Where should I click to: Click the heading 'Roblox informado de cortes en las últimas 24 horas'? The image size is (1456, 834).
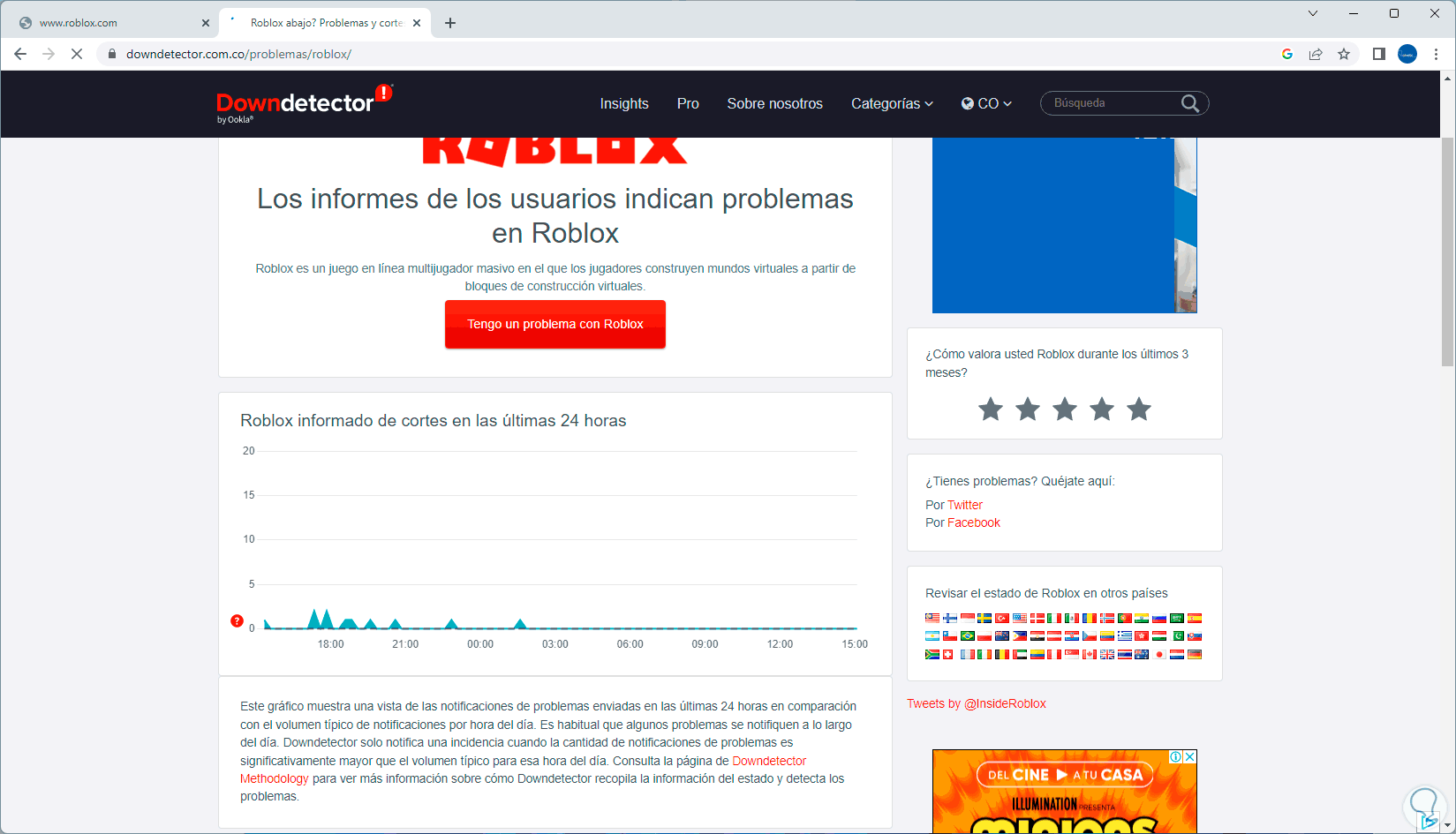[x=434, y=421]
